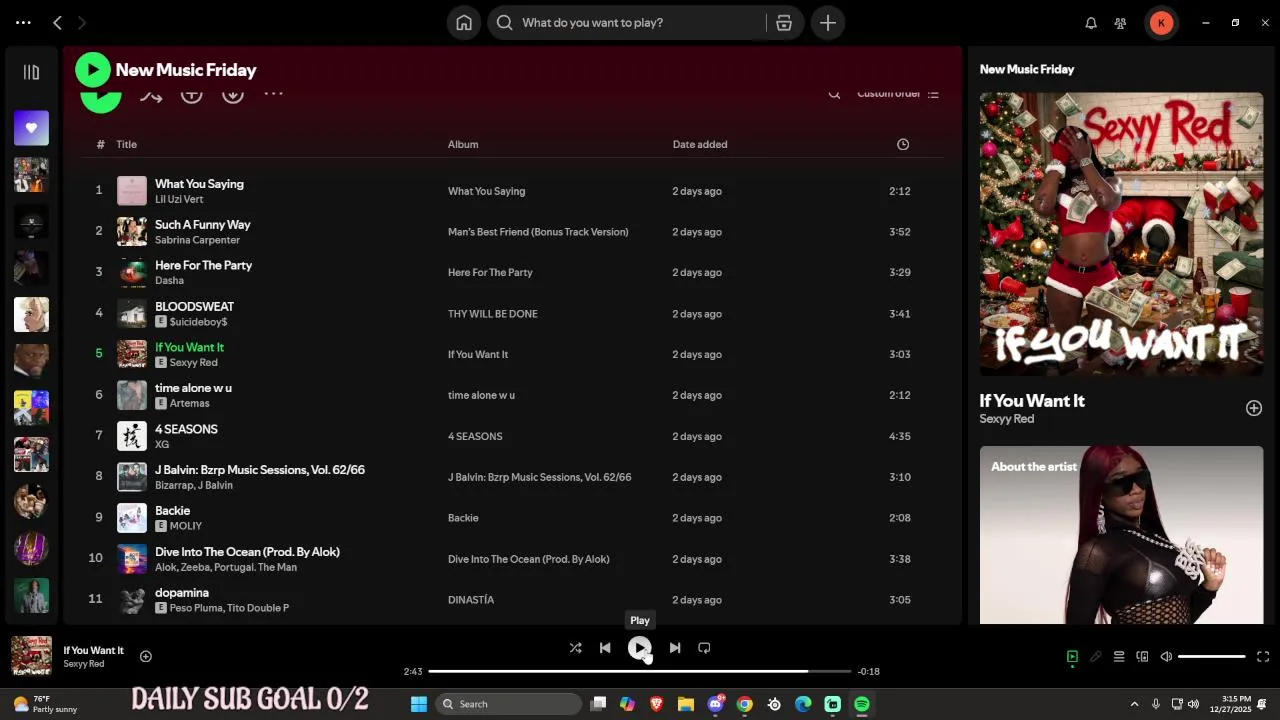
Task: Select the track What You Saying
Action: point(199,184)
